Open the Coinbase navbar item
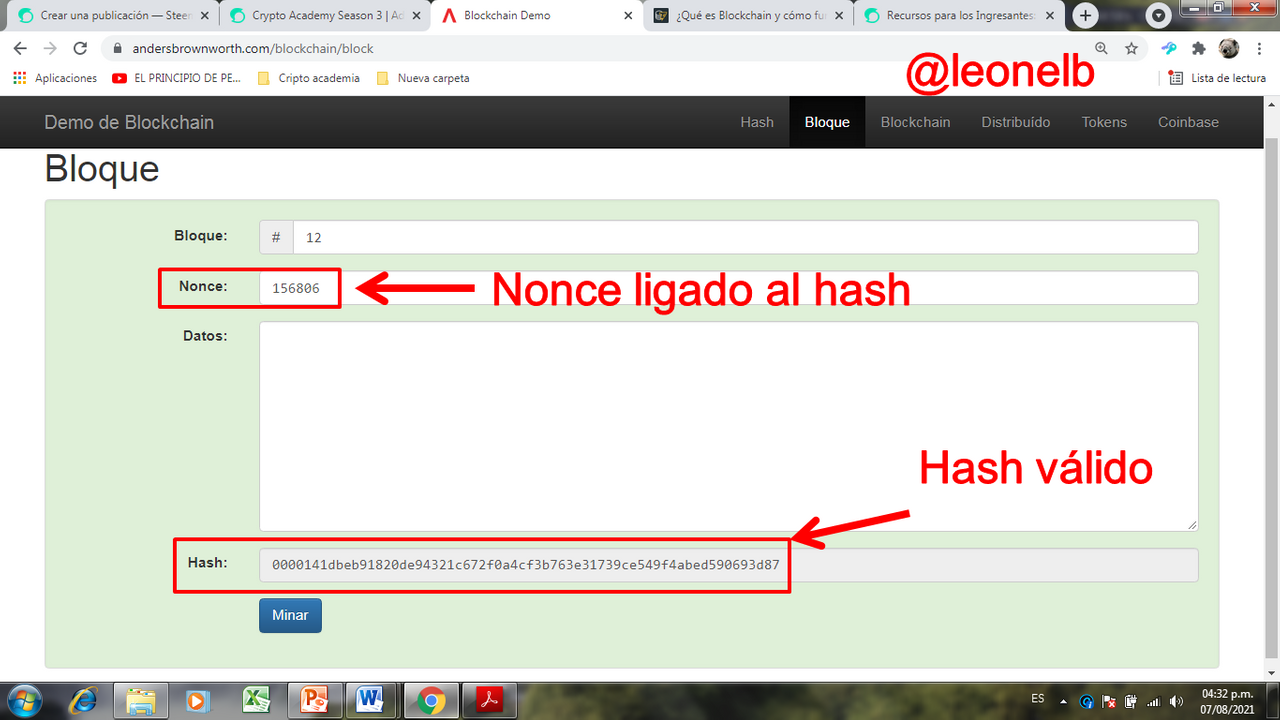The image size is (1280, 720). (x=1188, y=122)
